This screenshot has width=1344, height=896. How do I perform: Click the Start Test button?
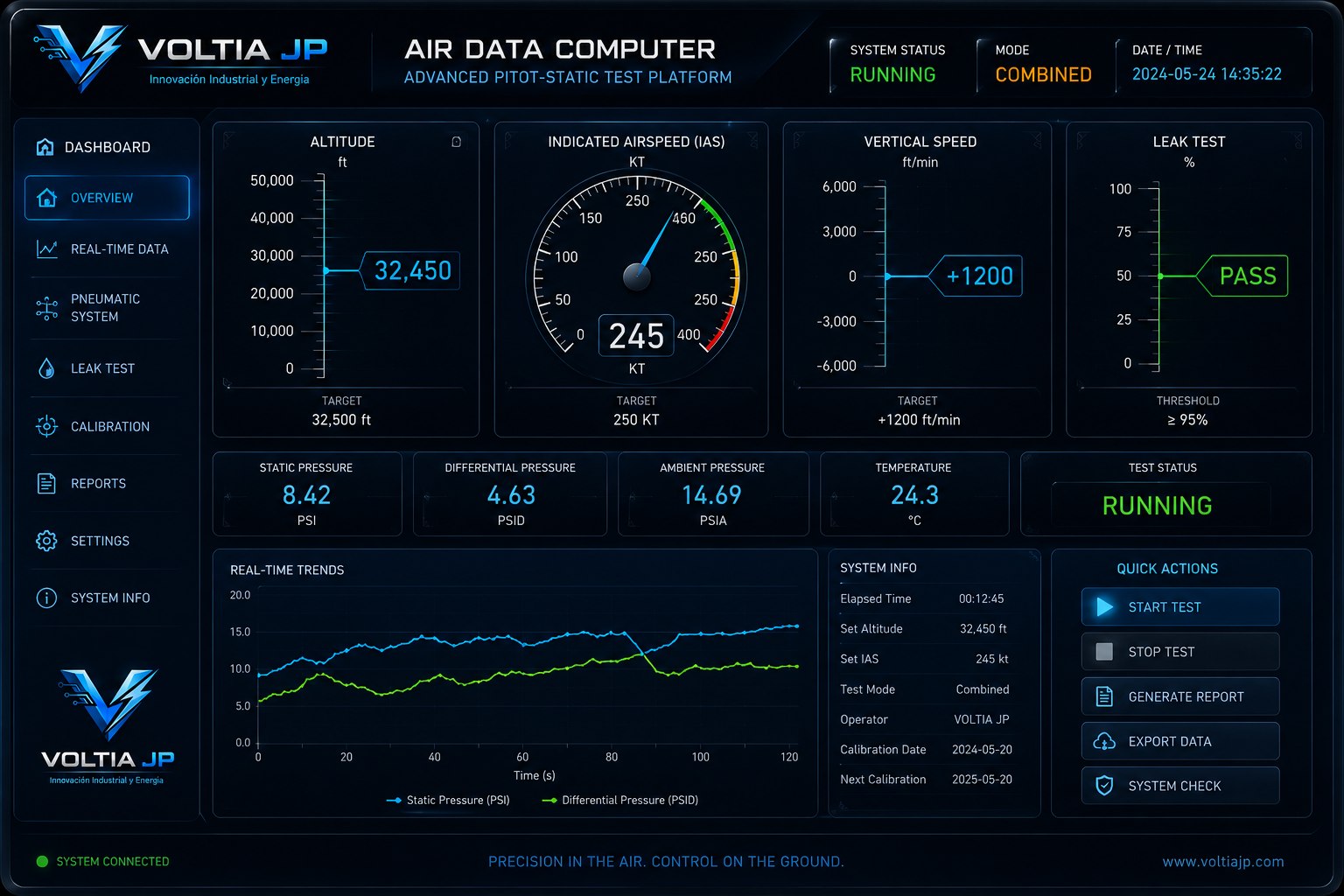pyautogui.click(x=1180, y=607)
